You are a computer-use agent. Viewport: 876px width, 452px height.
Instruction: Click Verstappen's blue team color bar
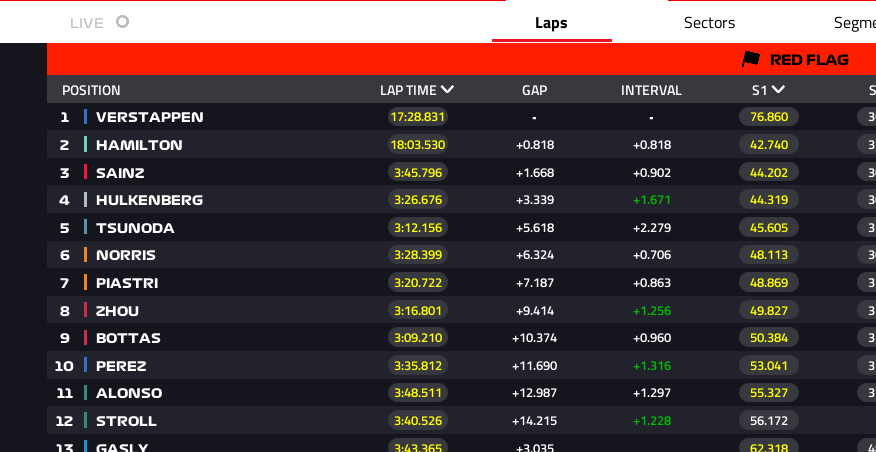coord(85,117)
